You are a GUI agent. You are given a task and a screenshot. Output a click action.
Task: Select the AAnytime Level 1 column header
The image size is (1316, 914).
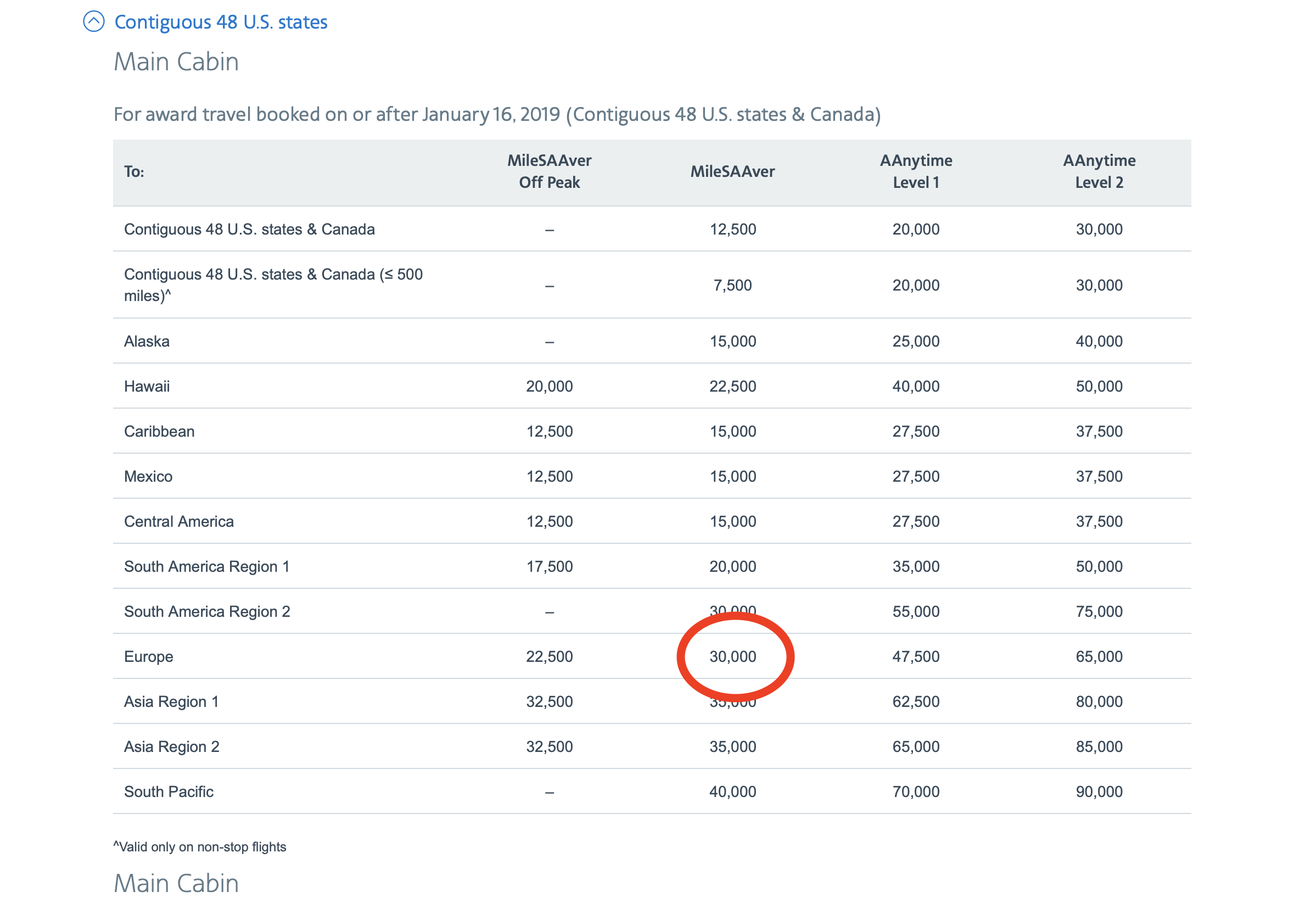click(x=916, y=171)
